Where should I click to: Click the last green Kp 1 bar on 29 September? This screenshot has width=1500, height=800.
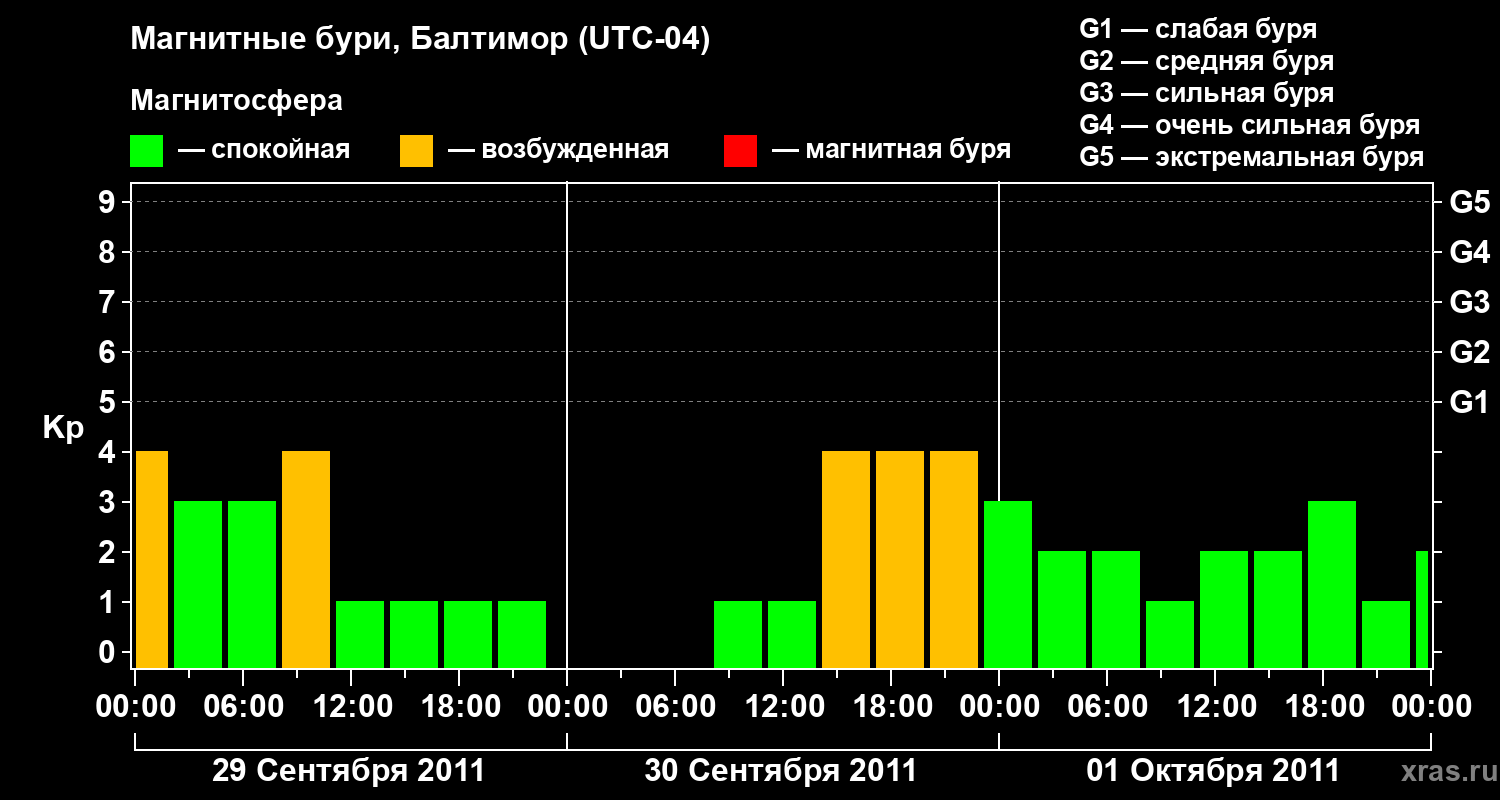[x=522, y=635]
